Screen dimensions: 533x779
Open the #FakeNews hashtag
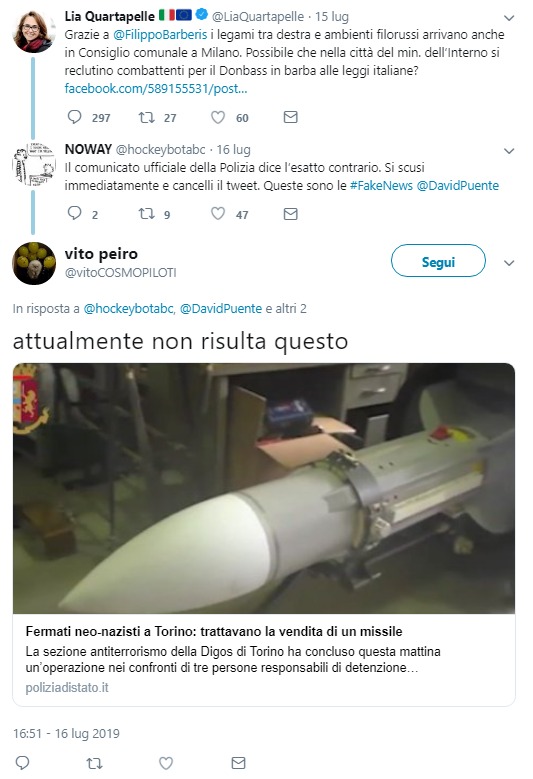[381, 186]
